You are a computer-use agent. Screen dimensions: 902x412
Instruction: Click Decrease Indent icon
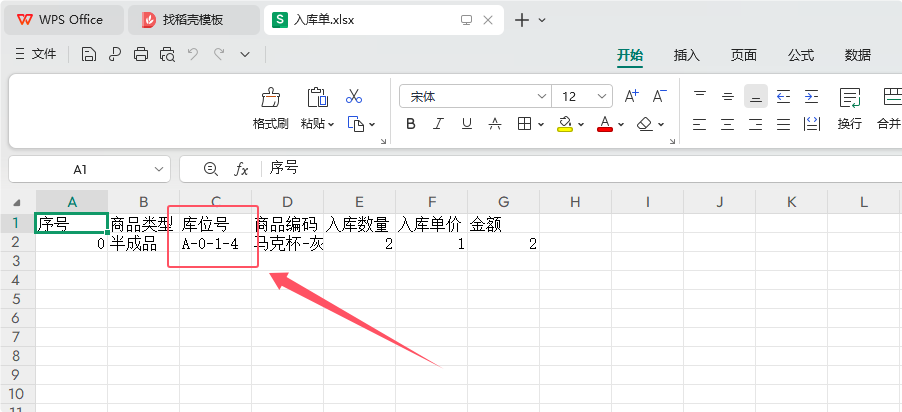(x=783, y=96)
